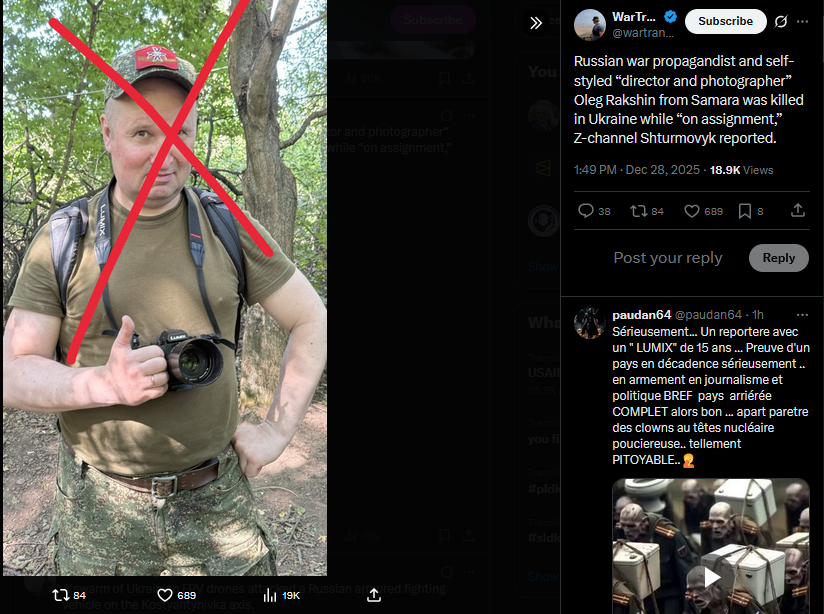Share the post via upload icon
824x614 pixels.
[798, 210]
